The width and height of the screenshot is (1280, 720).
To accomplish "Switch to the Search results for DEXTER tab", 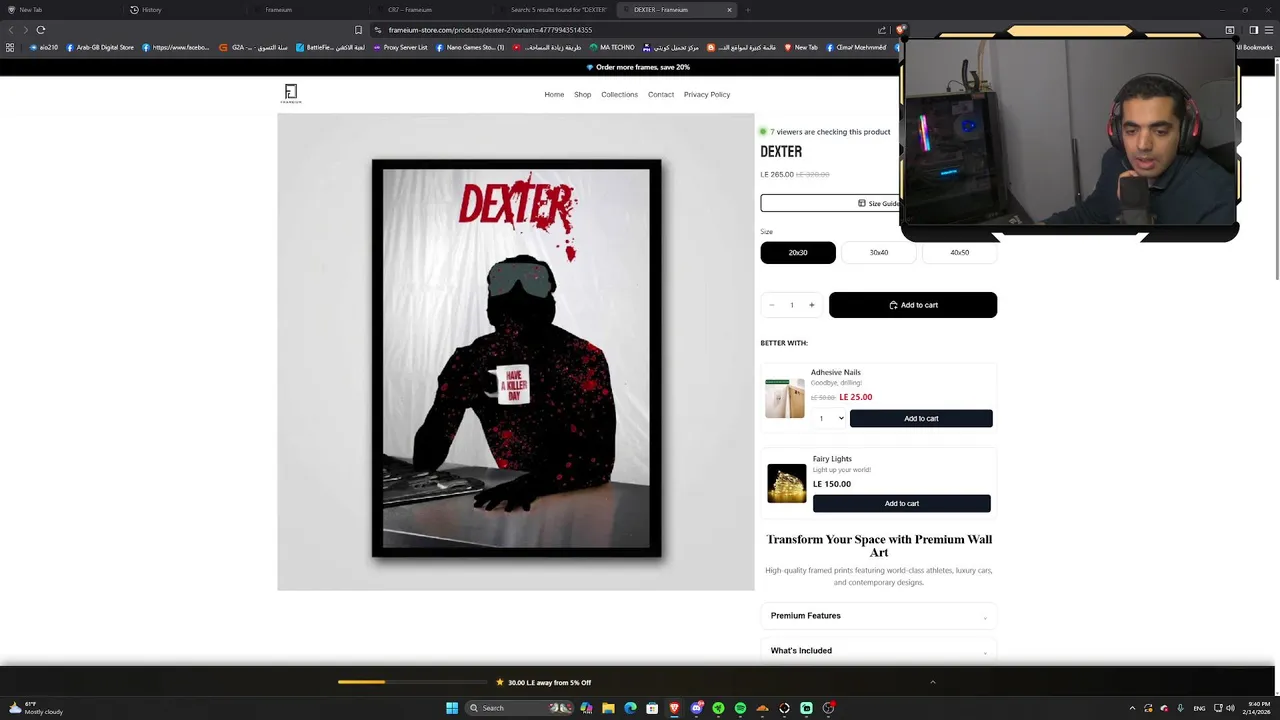I will coord(553,10).
